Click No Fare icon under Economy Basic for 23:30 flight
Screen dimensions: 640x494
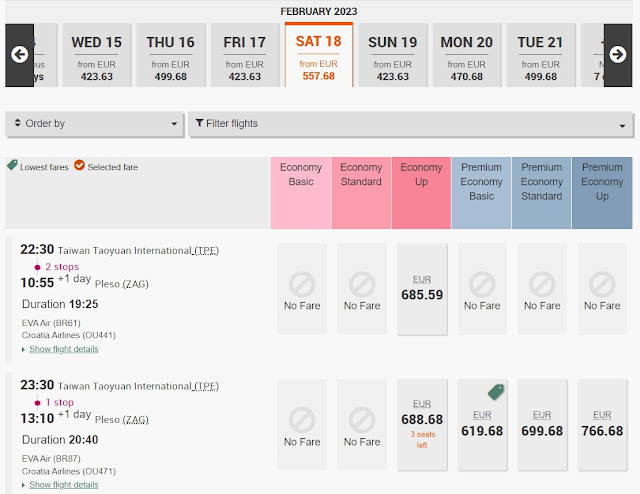[x=302, y=420]
